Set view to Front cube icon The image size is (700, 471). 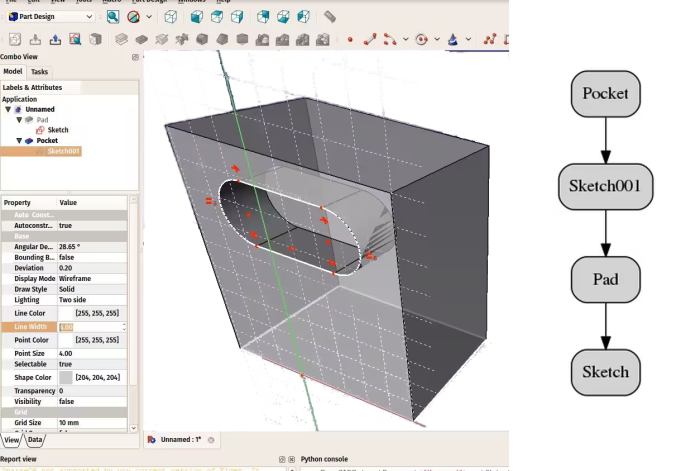point(196,17)
